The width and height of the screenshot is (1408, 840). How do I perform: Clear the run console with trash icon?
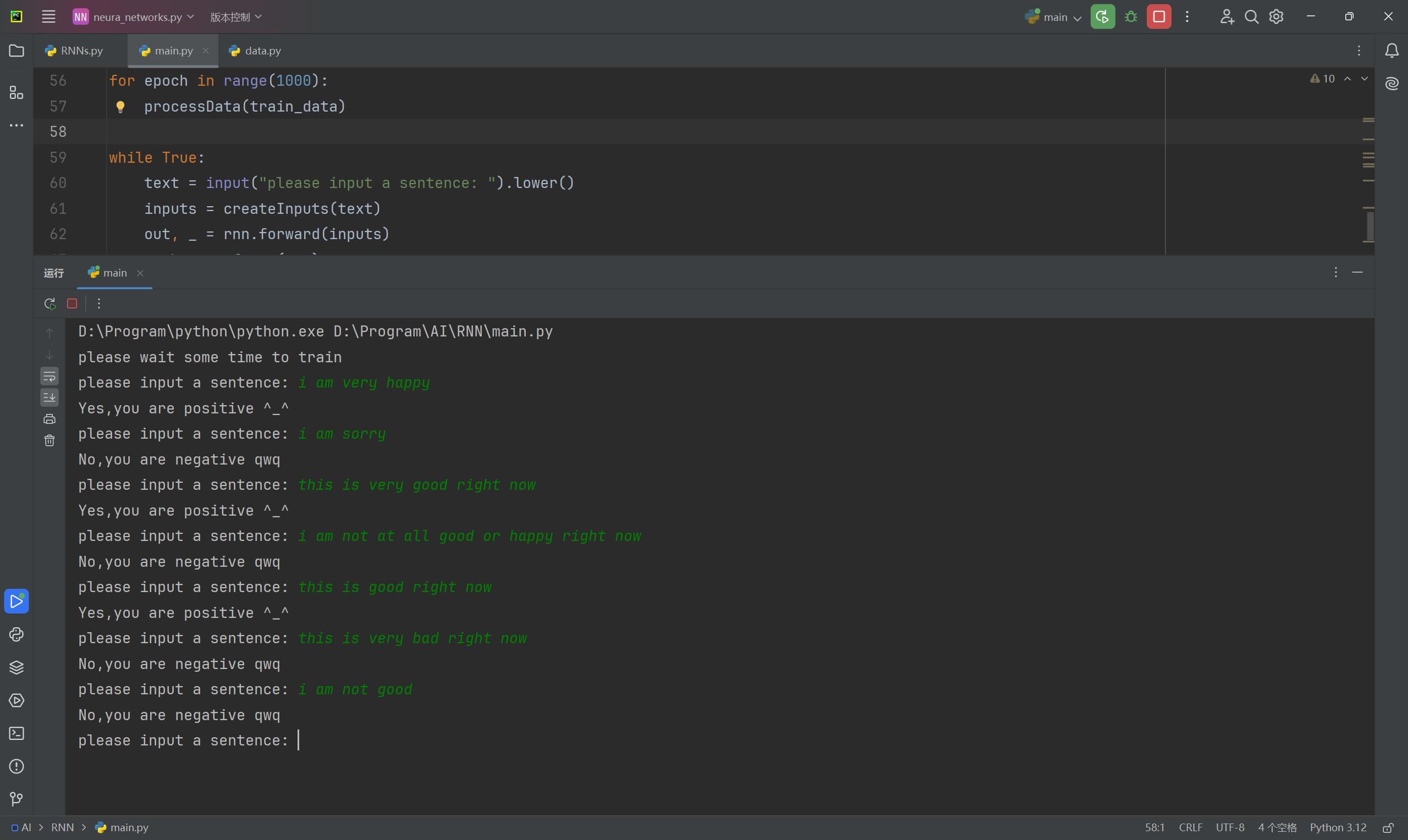[50, 440]
